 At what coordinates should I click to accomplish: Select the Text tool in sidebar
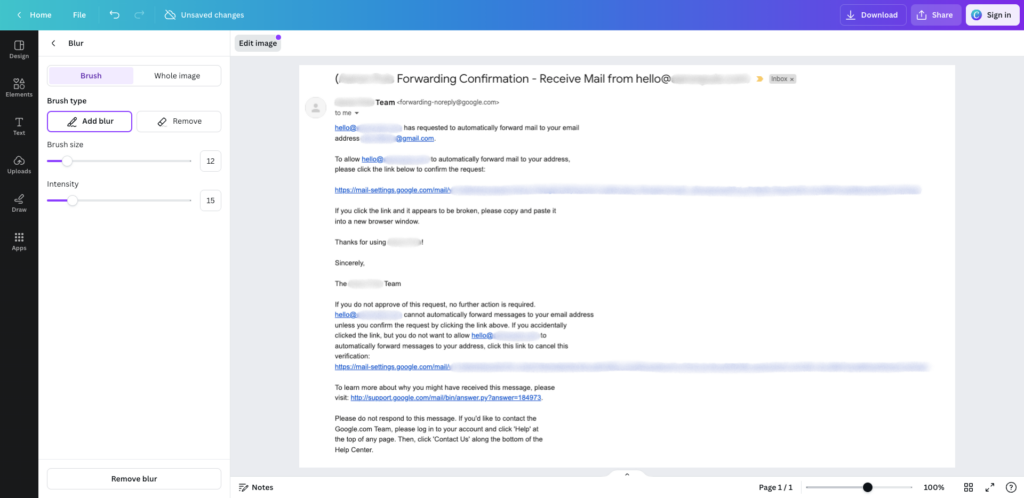point(19,127)
